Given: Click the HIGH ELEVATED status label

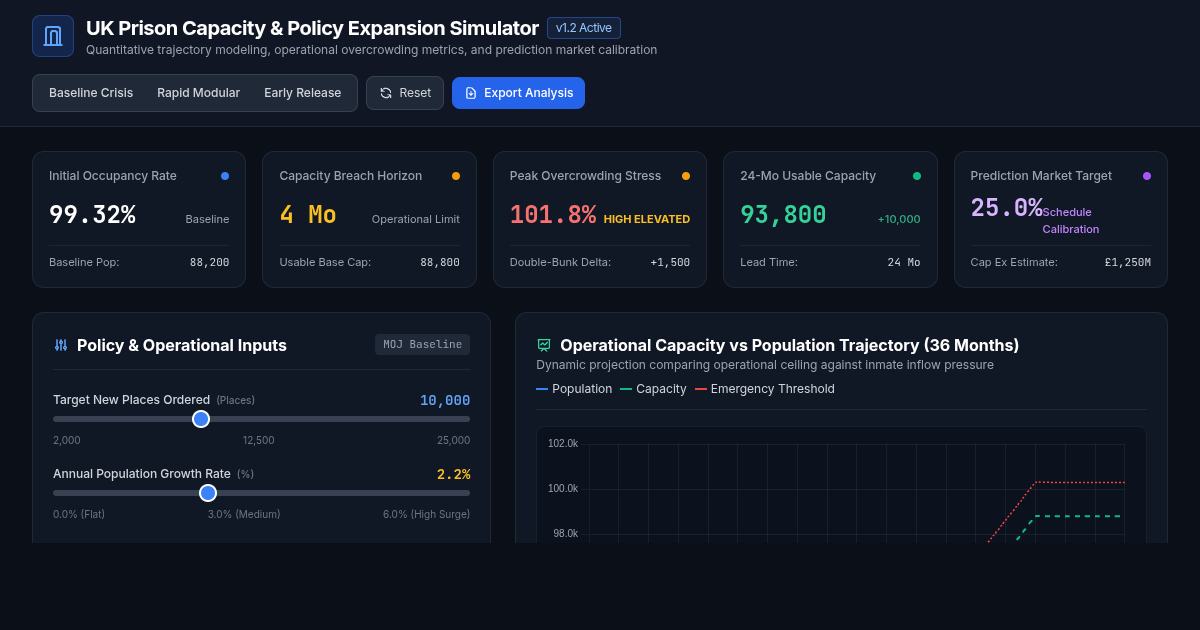Looking at the screenshot, I should 647,219.
